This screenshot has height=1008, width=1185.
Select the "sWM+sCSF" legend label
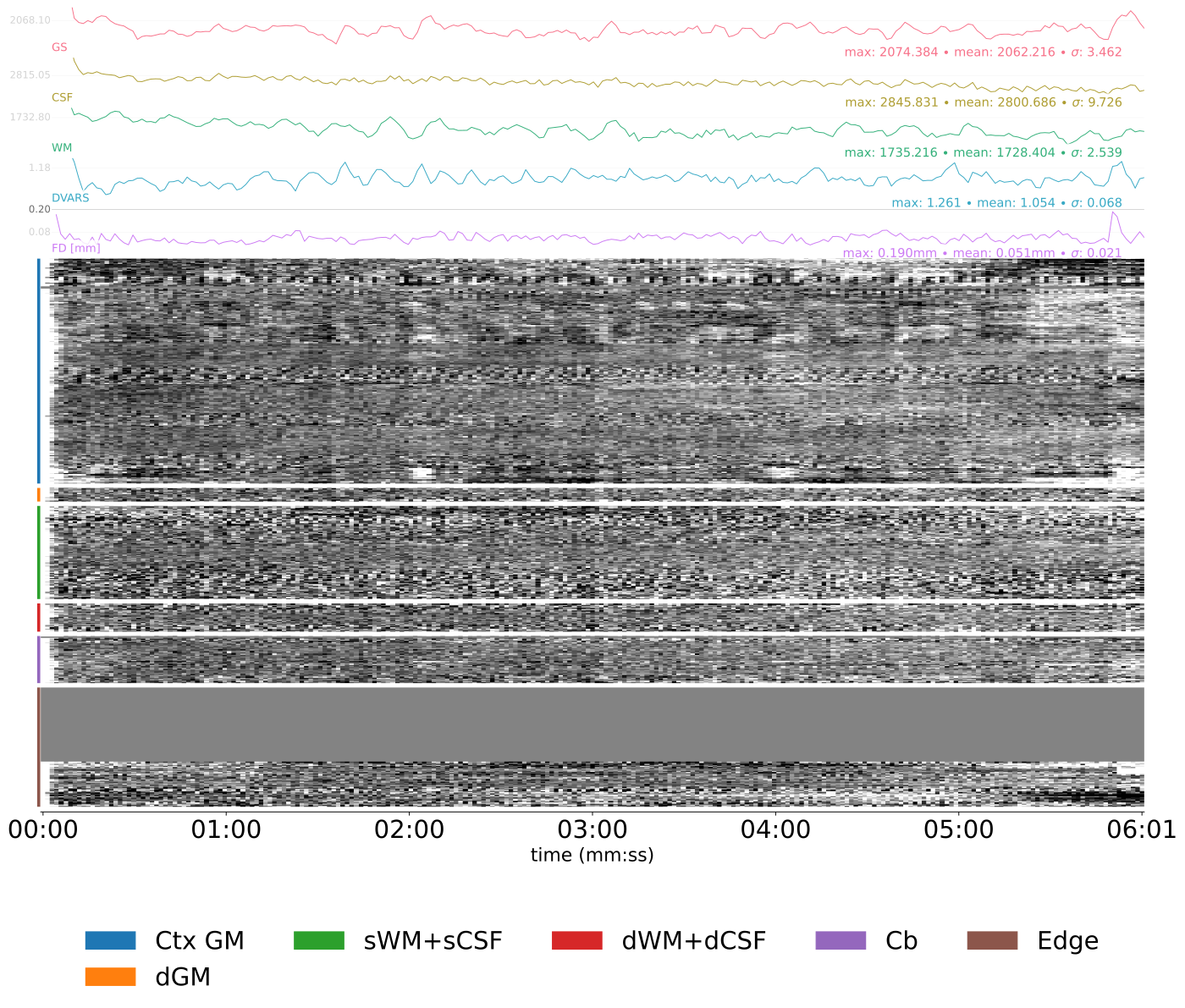433,941
